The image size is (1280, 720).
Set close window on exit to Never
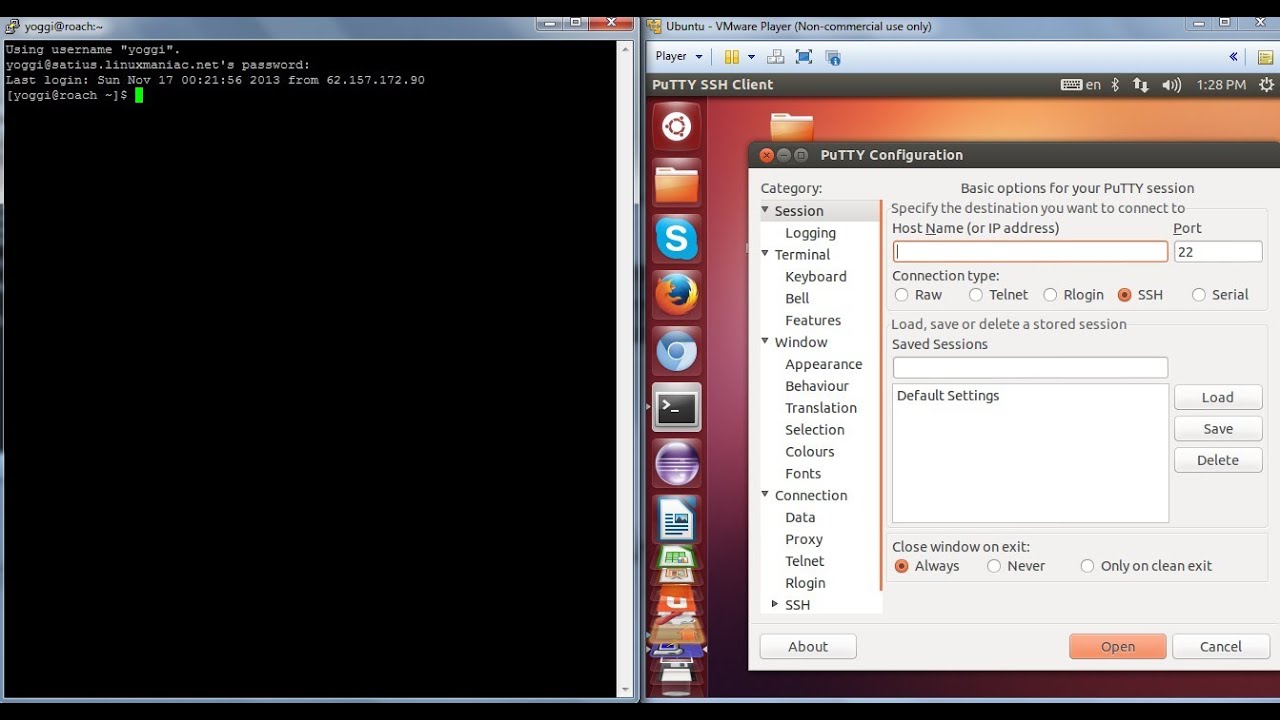pyautogui.click(x=994, y=566)
